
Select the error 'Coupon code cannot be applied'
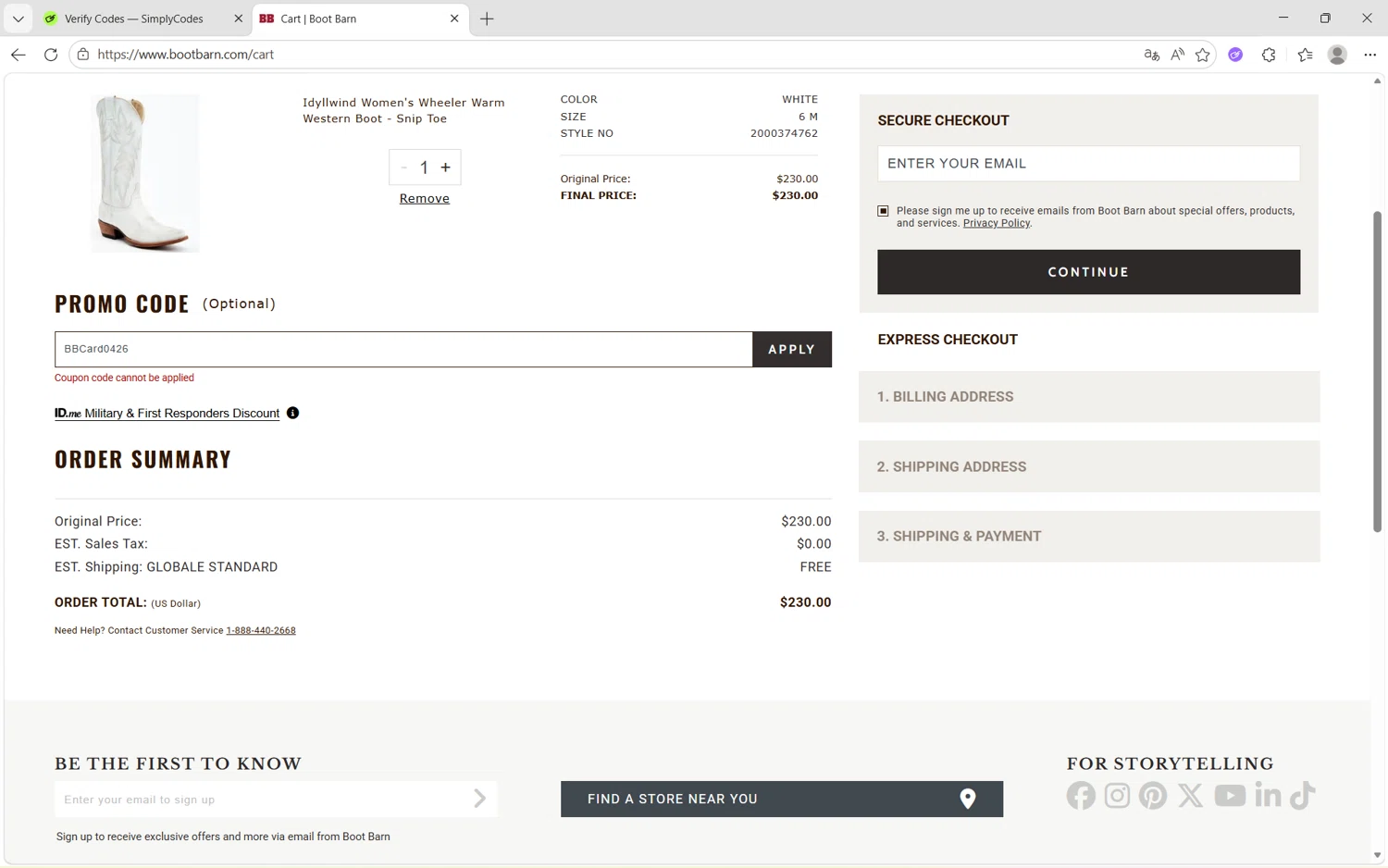point(124,378)
